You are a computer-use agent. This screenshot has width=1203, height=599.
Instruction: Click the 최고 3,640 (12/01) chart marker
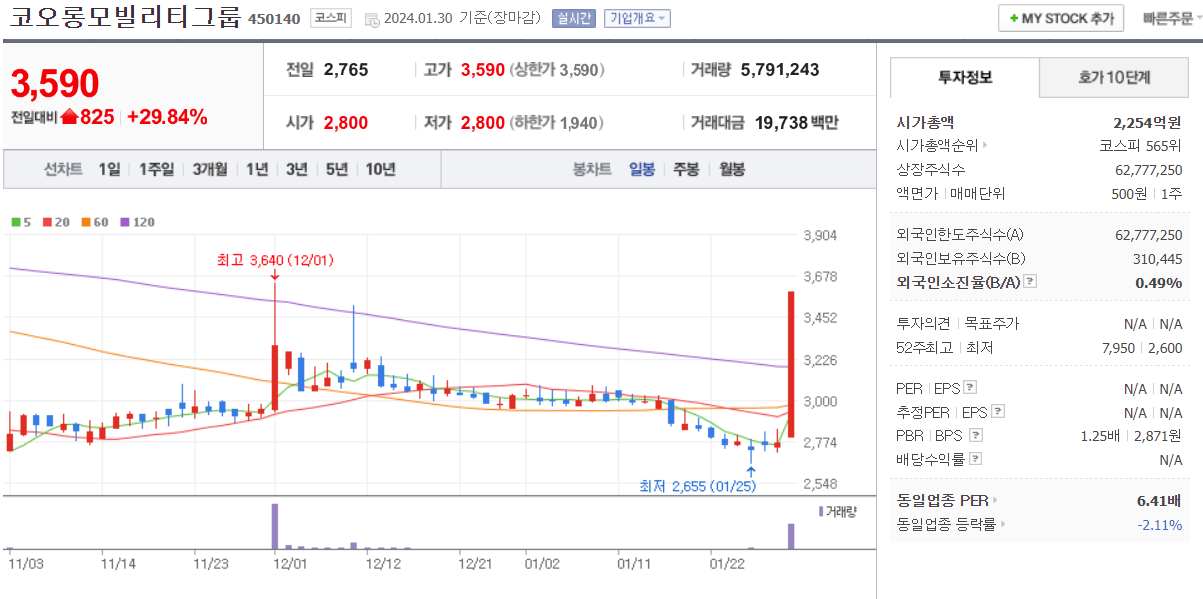click(275, 260)
